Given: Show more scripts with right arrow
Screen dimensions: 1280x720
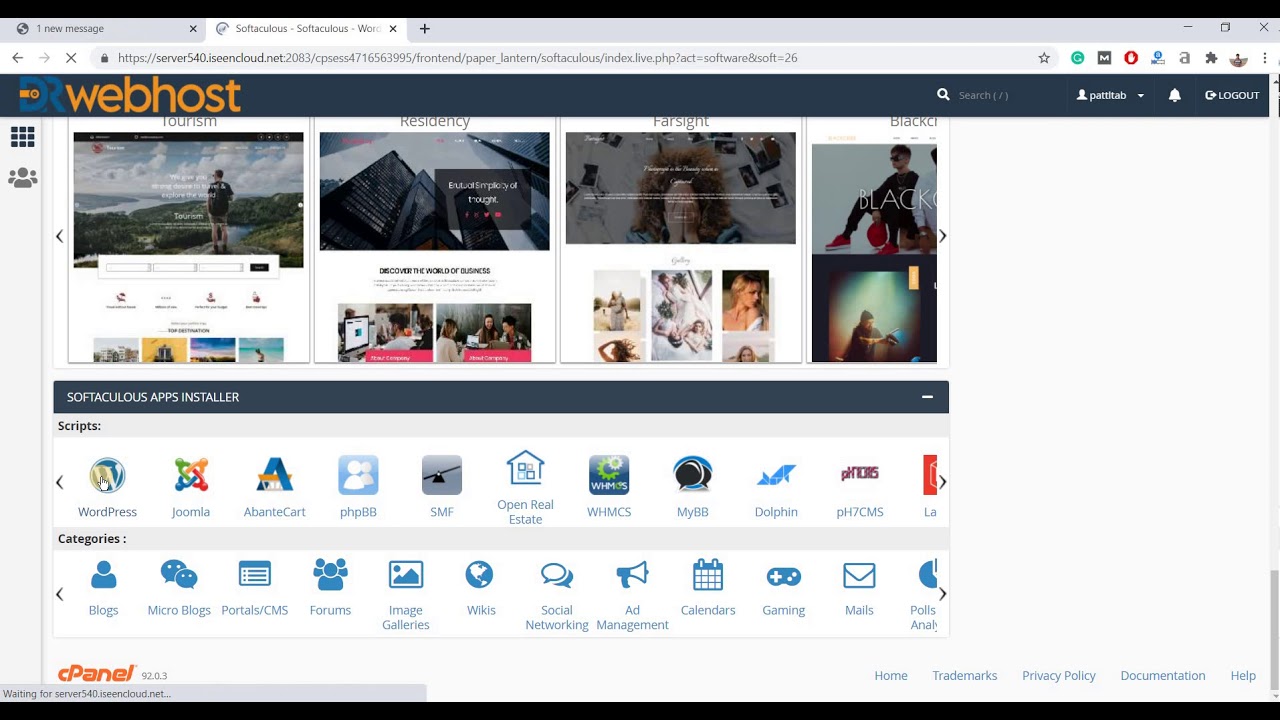Looking at the screenshot, I should 942,483.
